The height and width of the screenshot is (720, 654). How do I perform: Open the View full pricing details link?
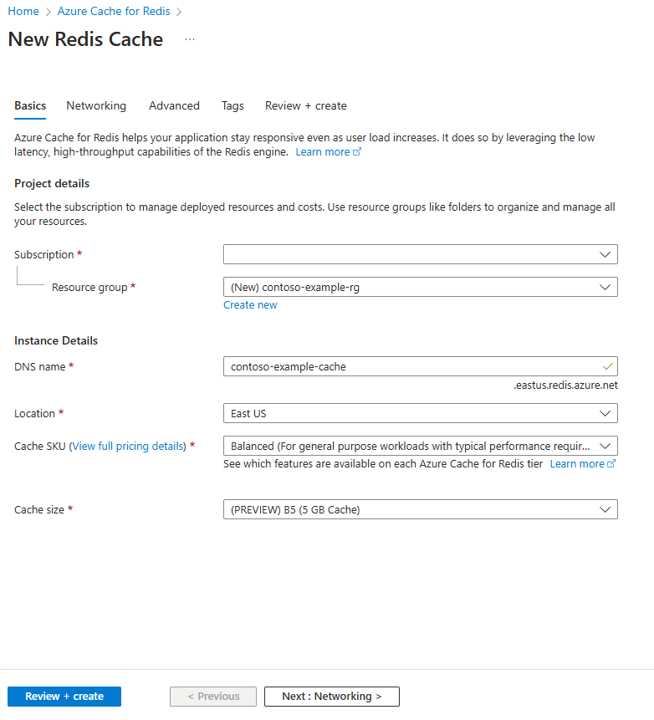click(129, 446)
